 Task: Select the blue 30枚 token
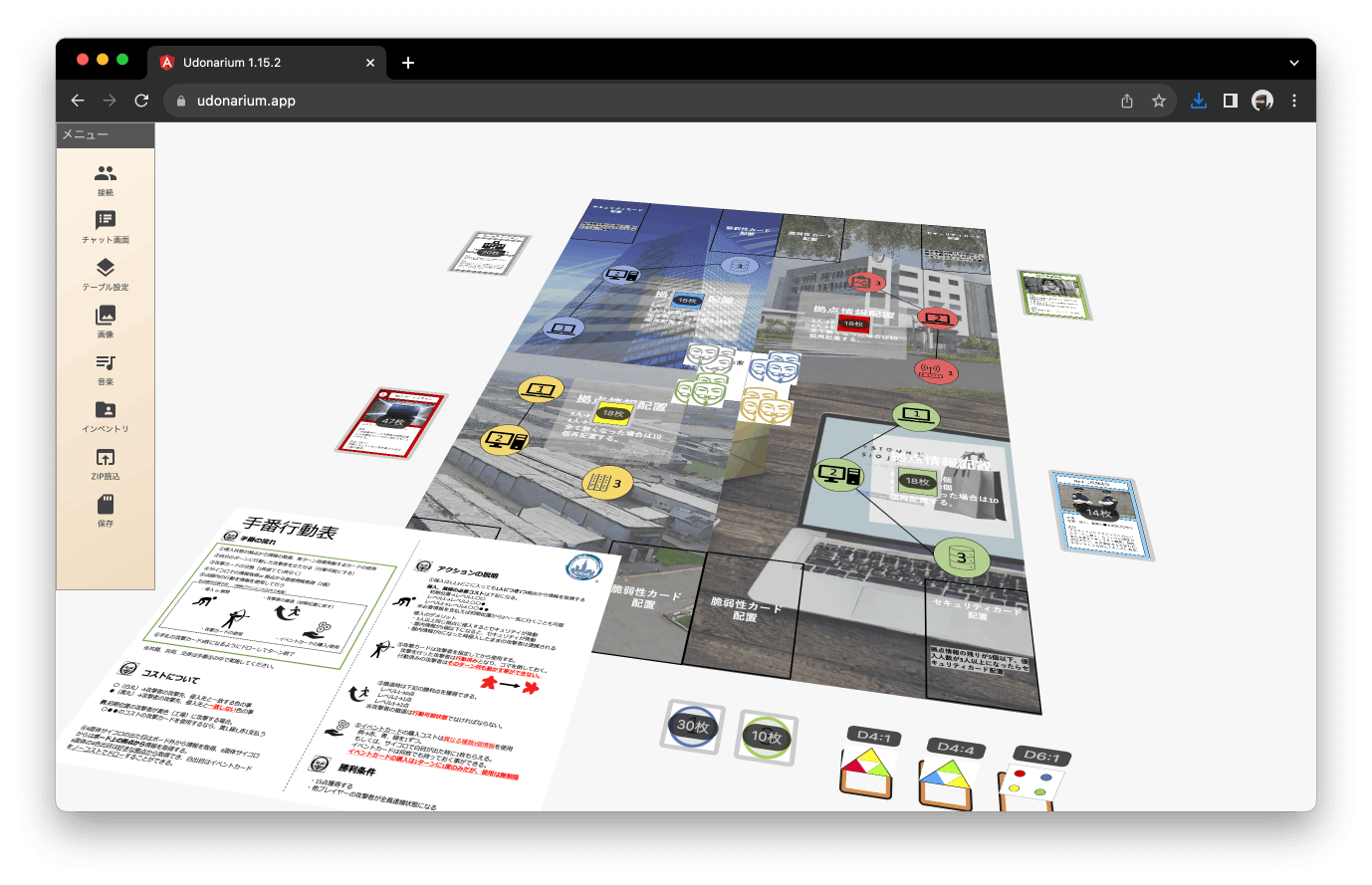click(693, 726)
